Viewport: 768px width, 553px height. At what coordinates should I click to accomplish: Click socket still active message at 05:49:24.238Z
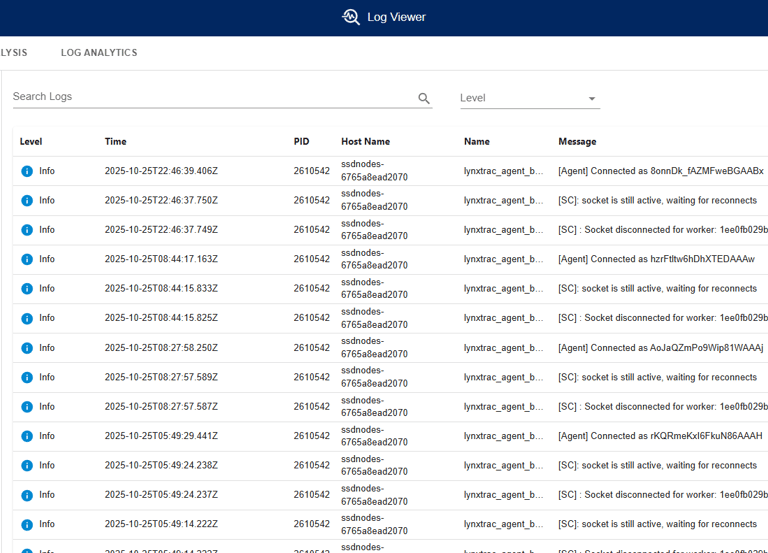click(x=657, y=465)
